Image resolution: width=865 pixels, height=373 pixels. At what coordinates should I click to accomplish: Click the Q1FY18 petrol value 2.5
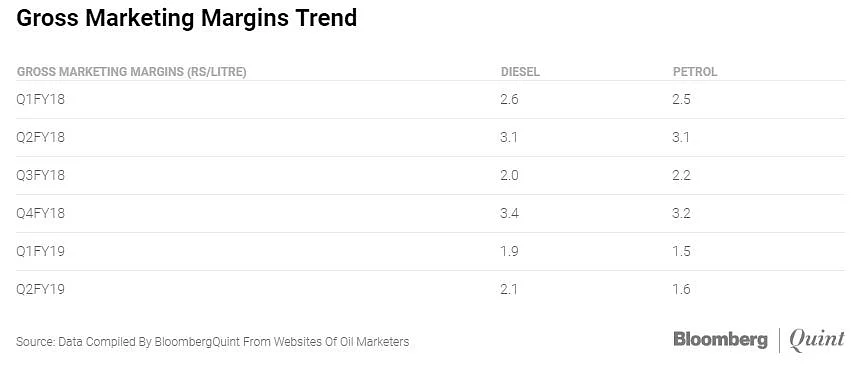(681, 100)
